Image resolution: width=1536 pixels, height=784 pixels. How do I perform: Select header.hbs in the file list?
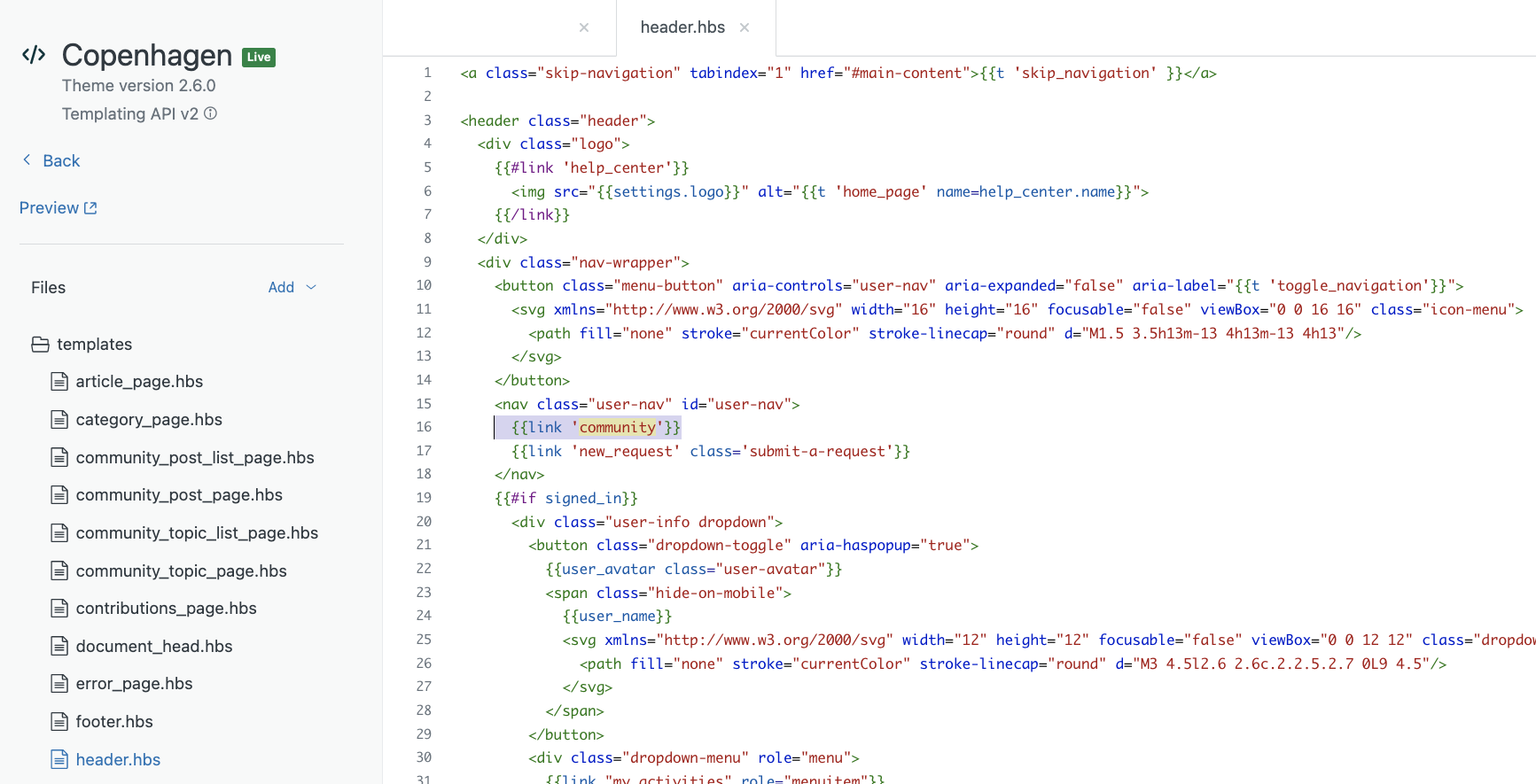point(118,760)
